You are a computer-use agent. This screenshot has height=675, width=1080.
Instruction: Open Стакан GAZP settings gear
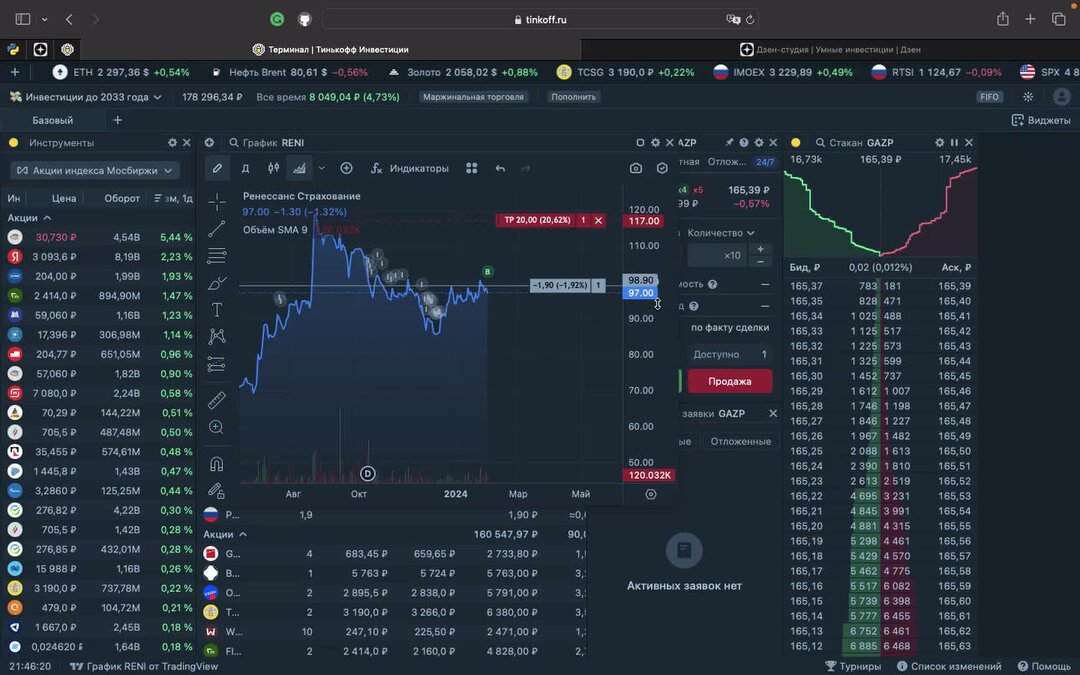[x=939, y=143]
